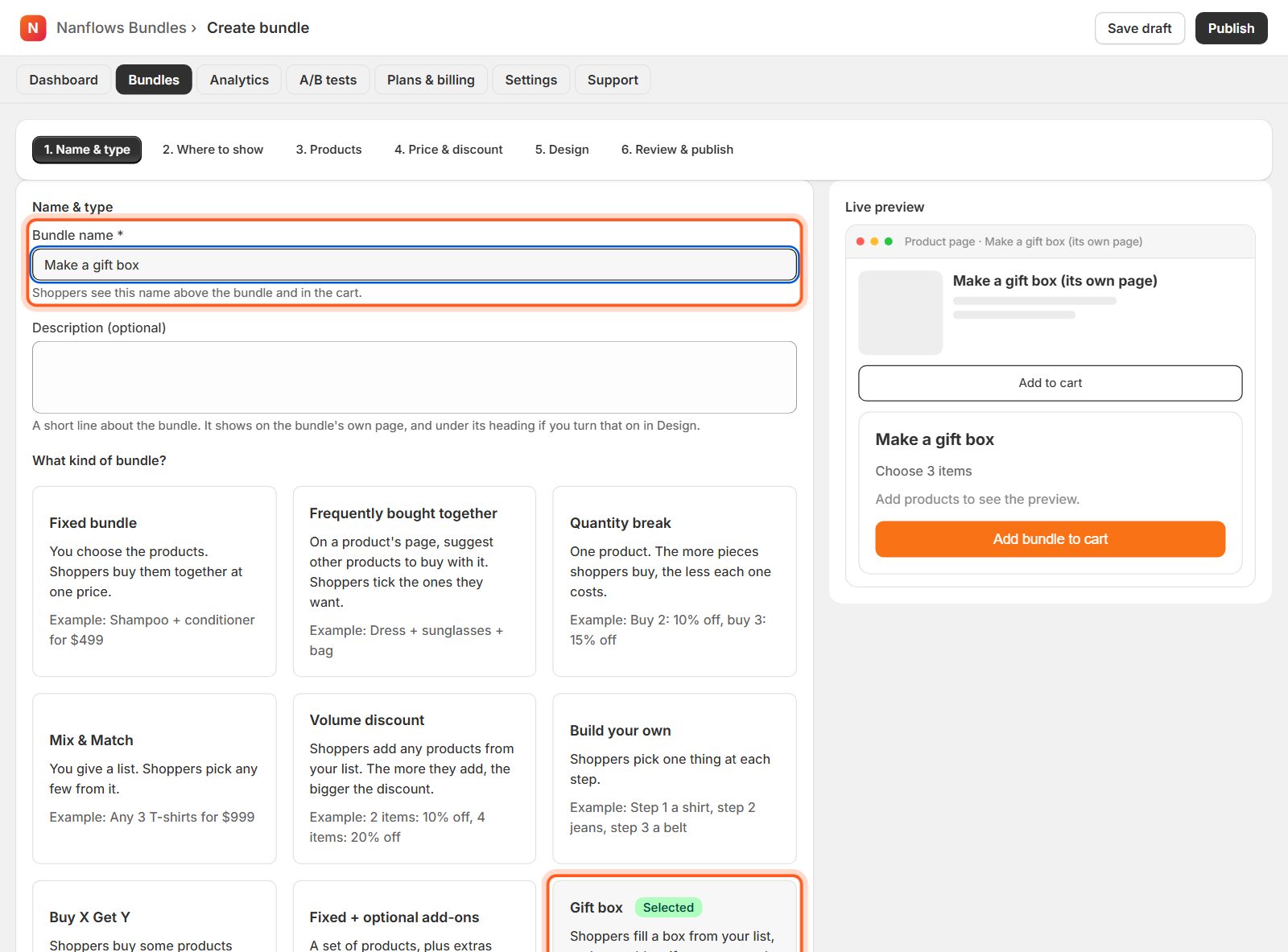Click the 'What kind of bundle?' heading

pos(99,460)
